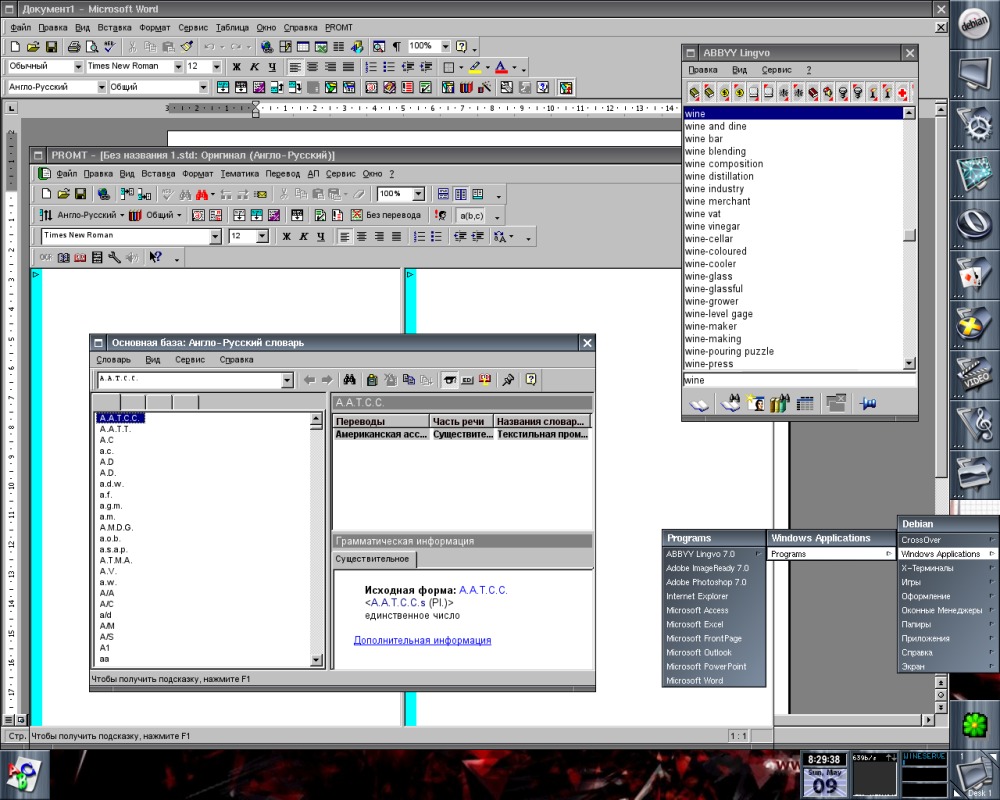Click the red binoculars search icon in PROMT
1000x800 pixels.
(x=202, y=195)
